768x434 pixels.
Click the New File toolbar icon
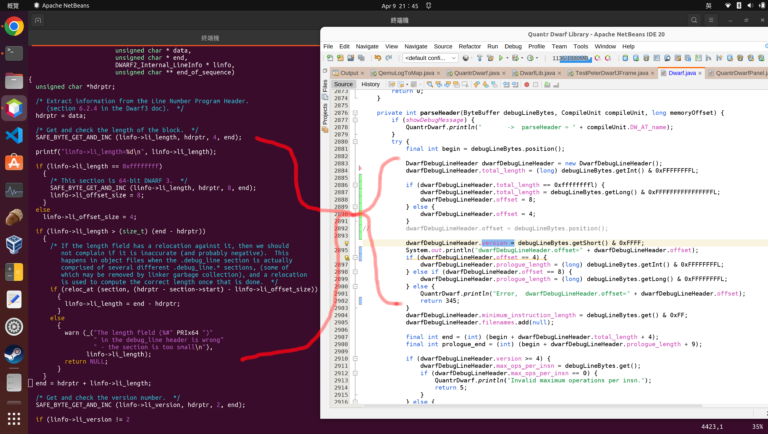click(x=330, y=58)
